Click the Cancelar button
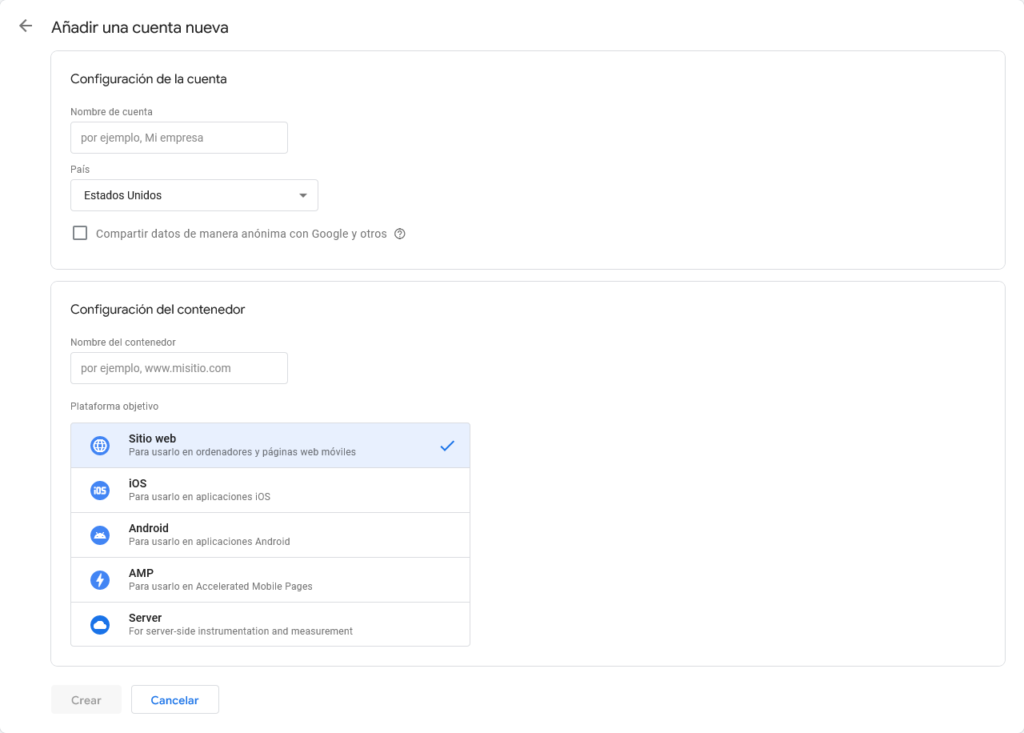Screen dimensions: 1024x733 (x=175, y=699)
